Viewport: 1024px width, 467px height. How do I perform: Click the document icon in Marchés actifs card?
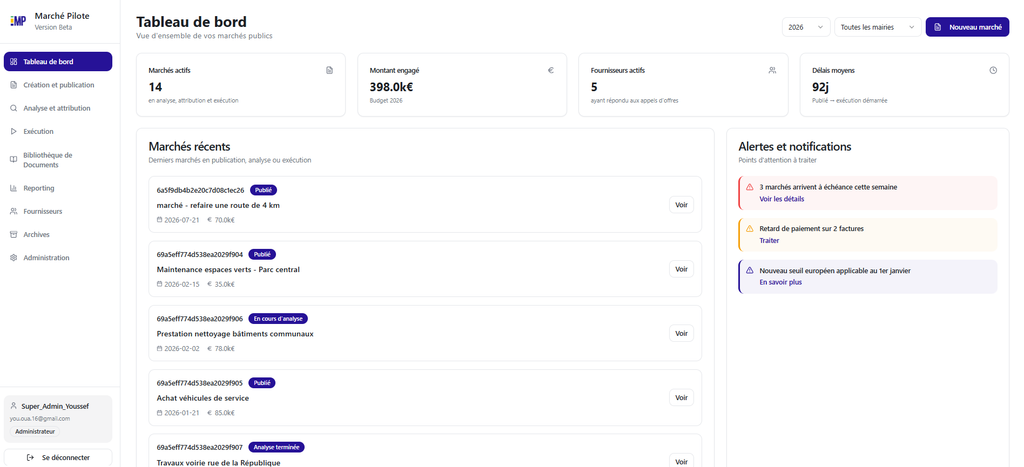[x=330, y=71]
